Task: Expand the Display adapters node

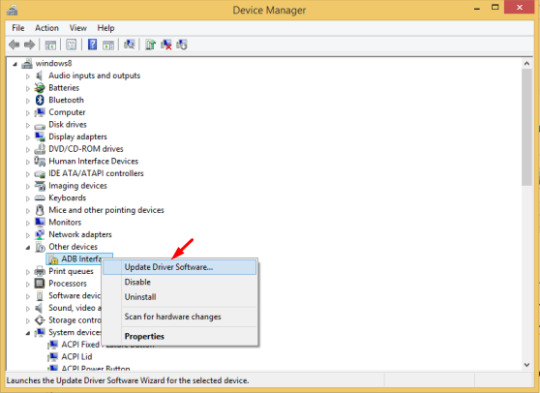Action: click(x=28, y=137)
